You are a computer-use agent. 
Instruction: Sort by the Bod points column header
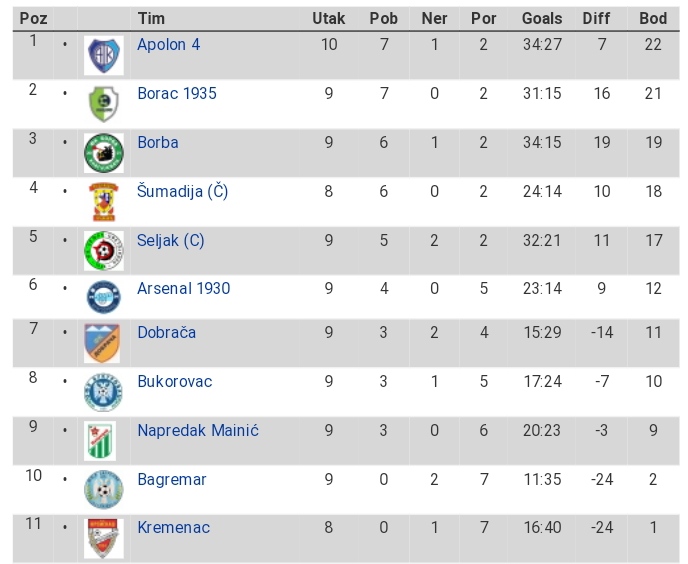tap(653, 18)
